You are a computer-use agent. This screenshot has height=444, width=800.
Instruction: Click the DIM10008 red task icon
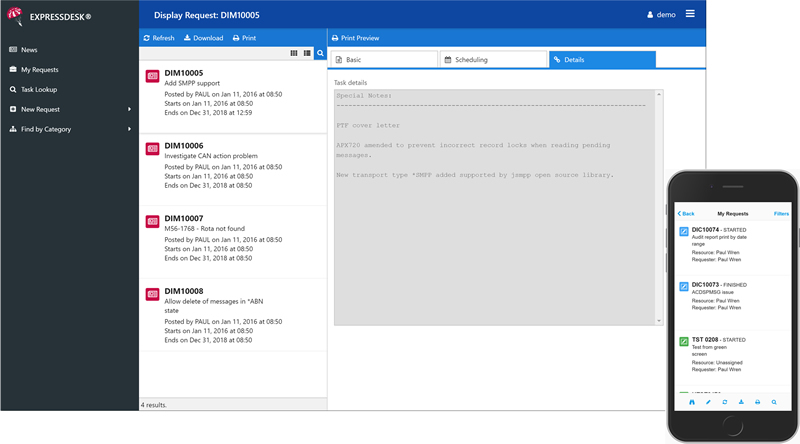coord(153,294)
